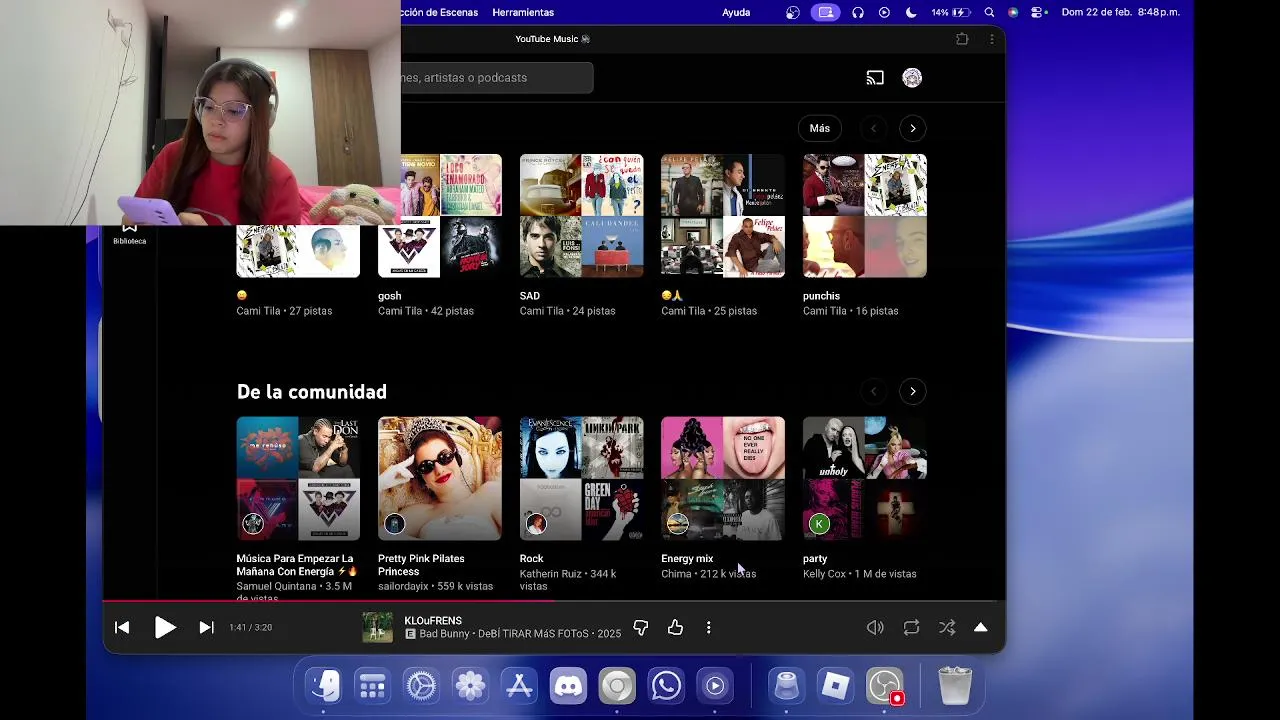Seek on the red song progress bar
Viewport: 1280px width, 720px height.
(554, 600)
